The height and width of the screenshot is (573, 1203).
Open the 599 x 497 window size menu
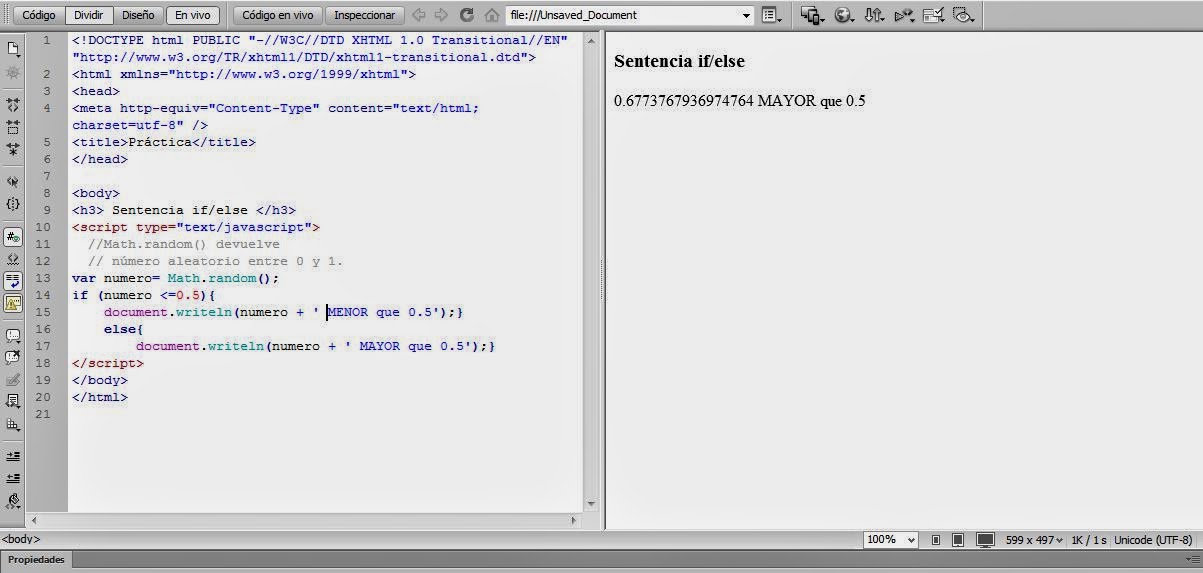point(1034,540)
